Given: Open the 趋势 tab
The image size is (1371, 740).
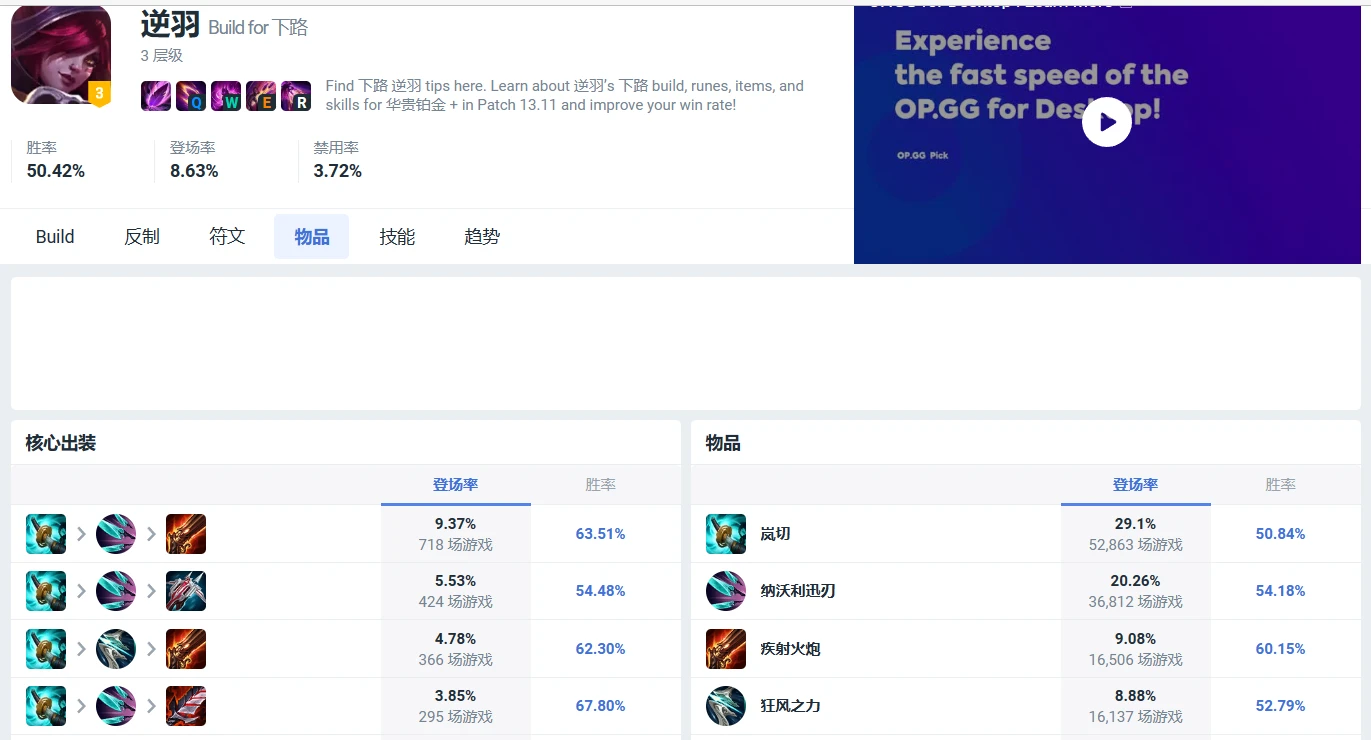Looking at the screenshot, I should (x=482, y=237).
